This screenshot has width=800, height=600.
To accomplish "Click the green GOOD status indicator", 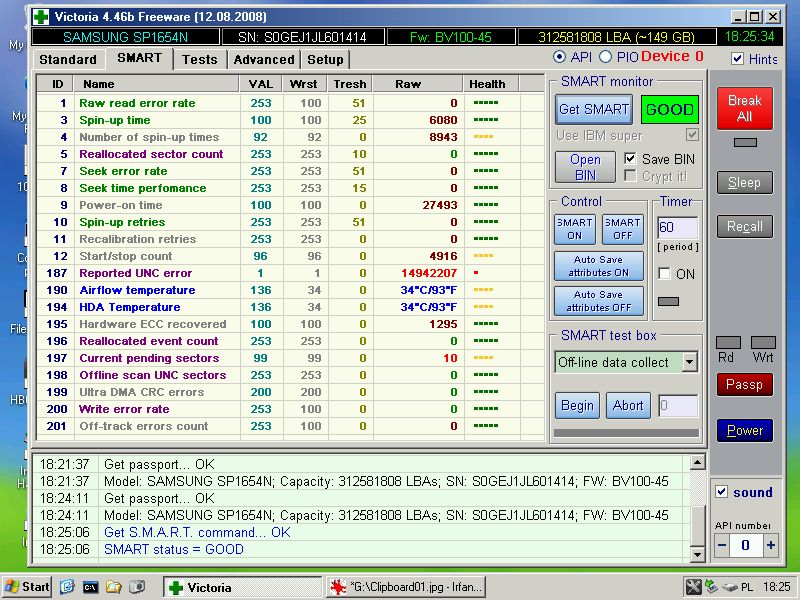I will tap(669, 109).
